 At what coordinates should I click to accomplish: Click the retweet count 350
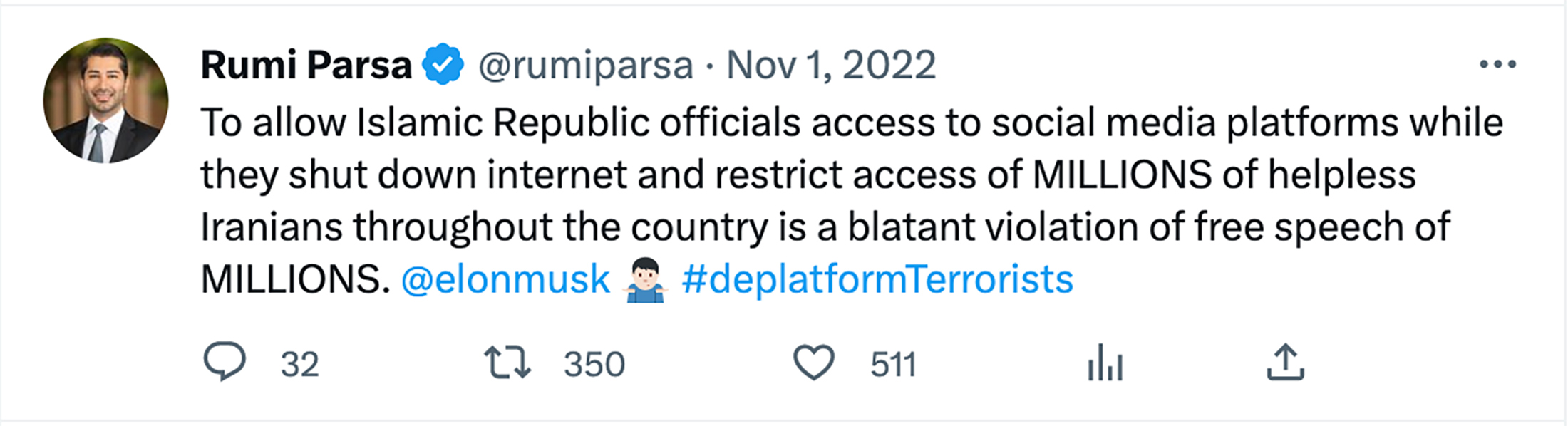pyautogui.click(x=594, y=365)
